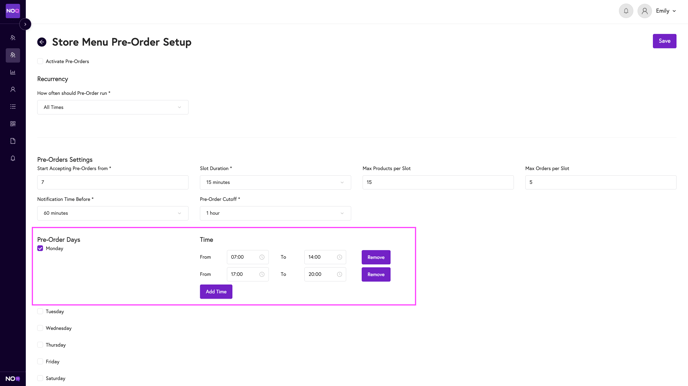This screenshot has height=386, width=688.
Task: Remove the 17:00 to 20:00 time slot
Action: point(376,274)
